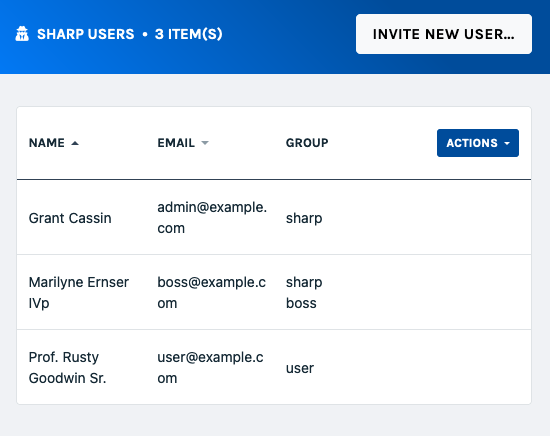The height and width of the screenshot is (436, 550).
Task: Click the ascending sort arrow beside Name
Action: (75, 143)
